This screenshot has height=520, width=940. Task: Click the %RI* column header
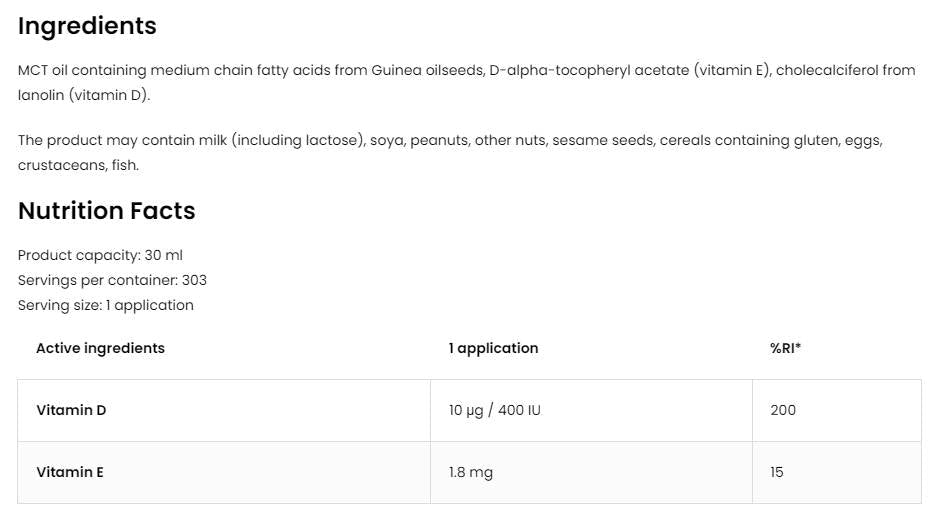pos(785,348)
